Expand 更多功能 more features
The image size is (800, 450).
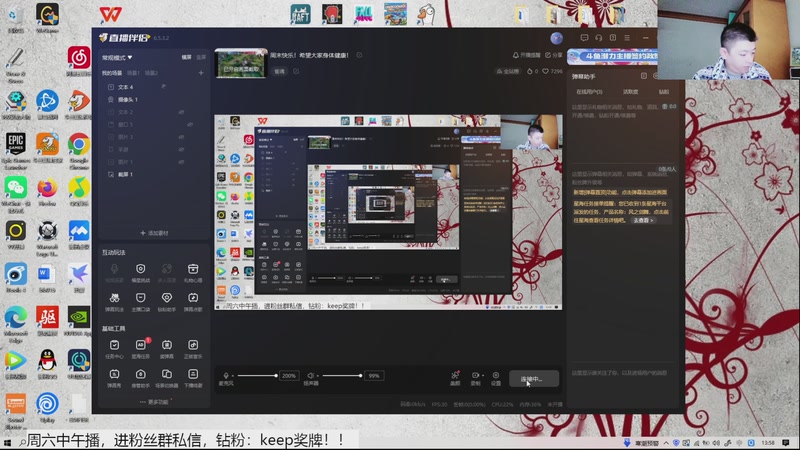pos(154,402)
